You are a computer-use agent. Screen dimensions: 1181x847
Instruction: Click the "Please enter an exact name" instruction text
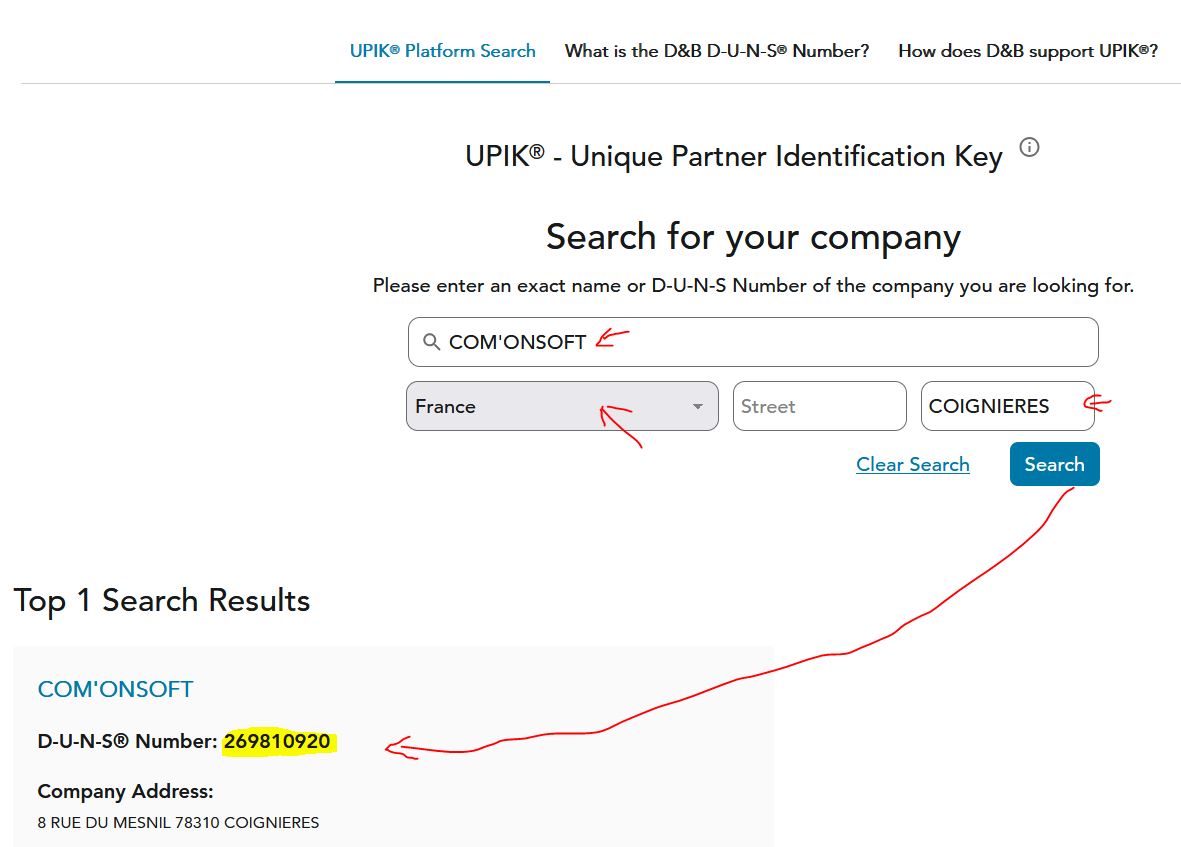pos(752,286)
